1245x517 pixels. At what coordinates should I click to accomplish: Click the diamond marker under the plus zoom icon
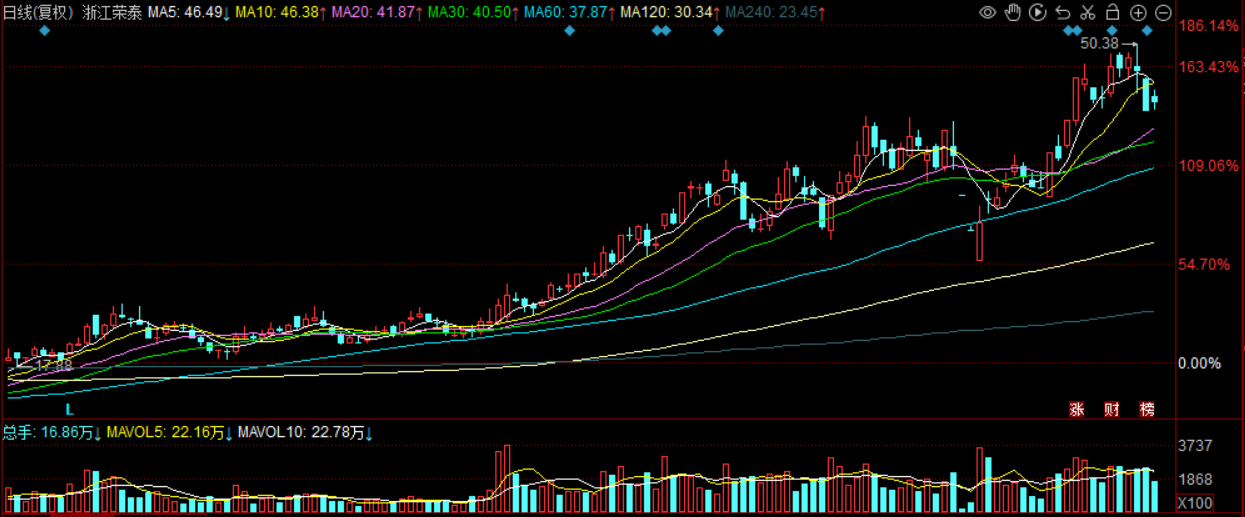pos(1147,32)
